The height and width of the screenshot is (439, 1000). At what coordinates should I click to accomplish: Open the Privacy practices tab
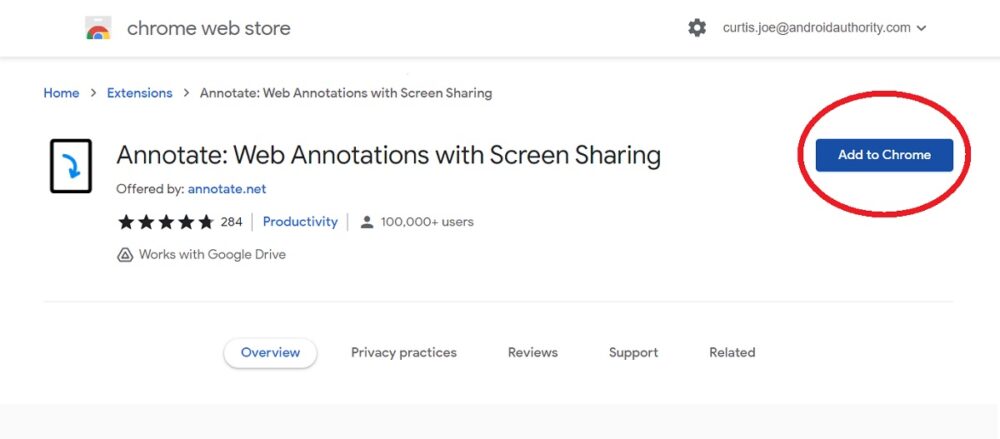404,352
